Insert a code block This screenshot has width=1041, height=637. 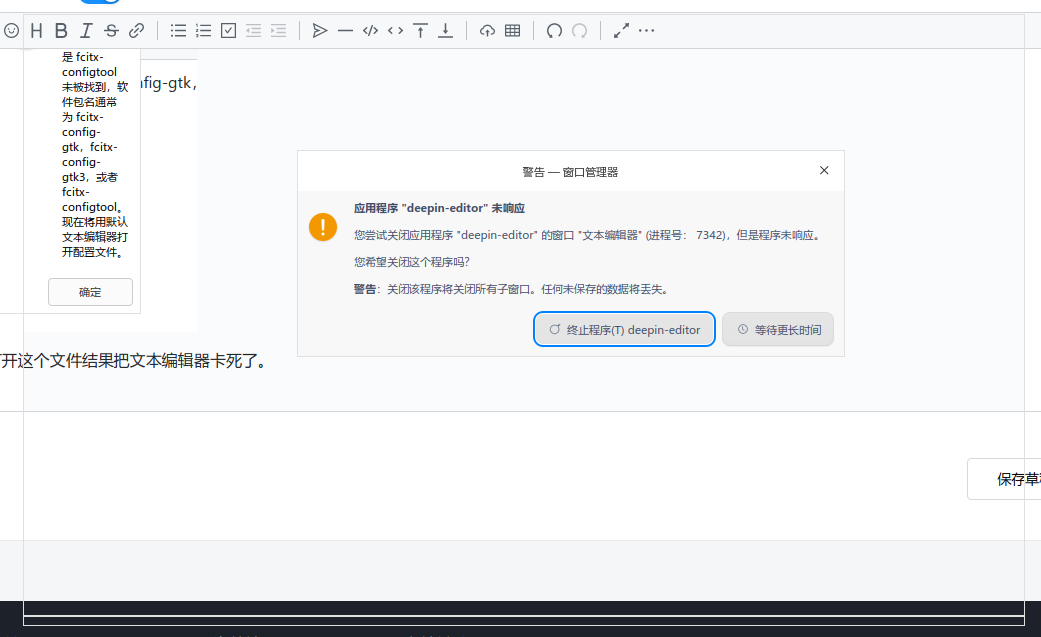370,31
